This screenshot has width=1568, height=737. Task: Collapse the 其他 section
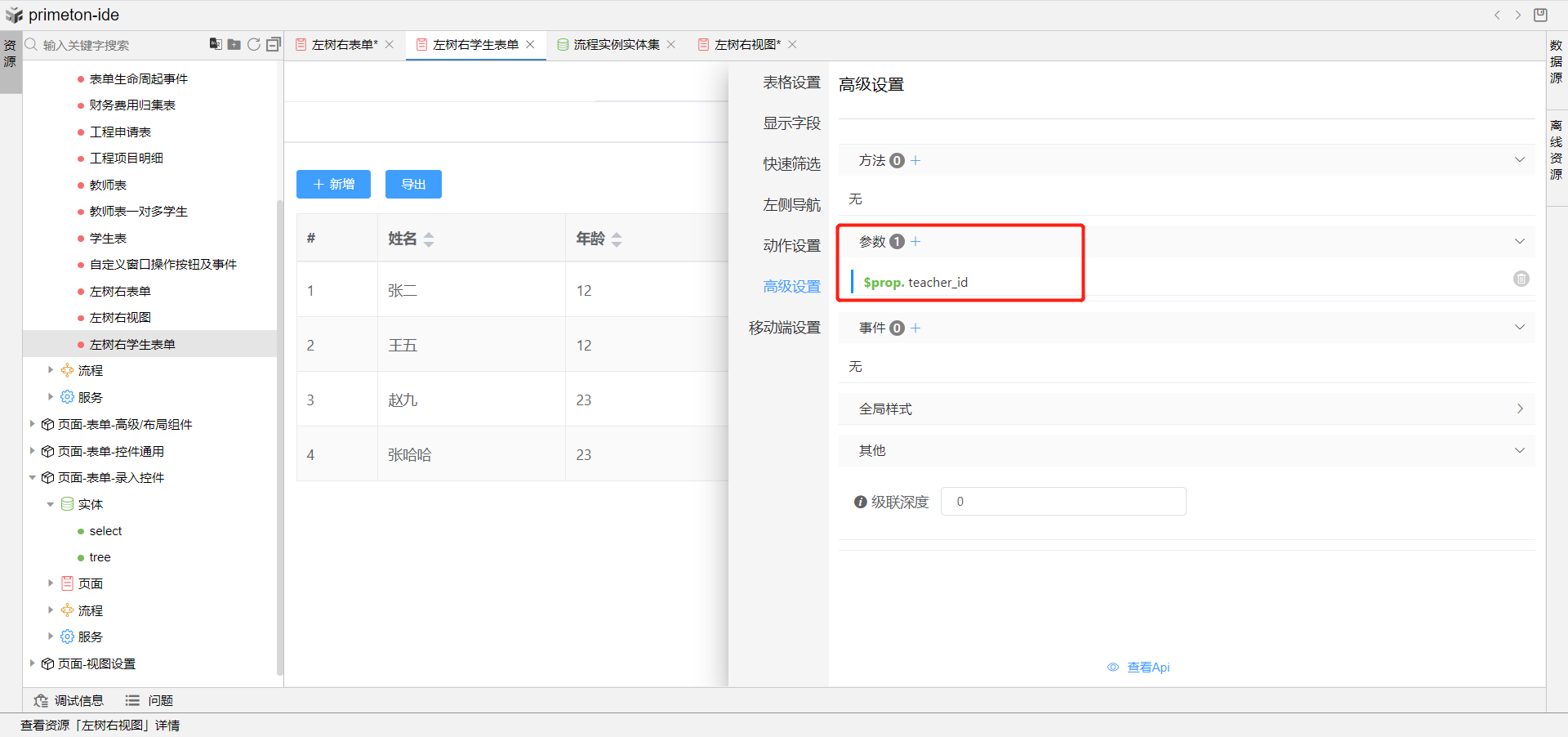(1519, 450)
